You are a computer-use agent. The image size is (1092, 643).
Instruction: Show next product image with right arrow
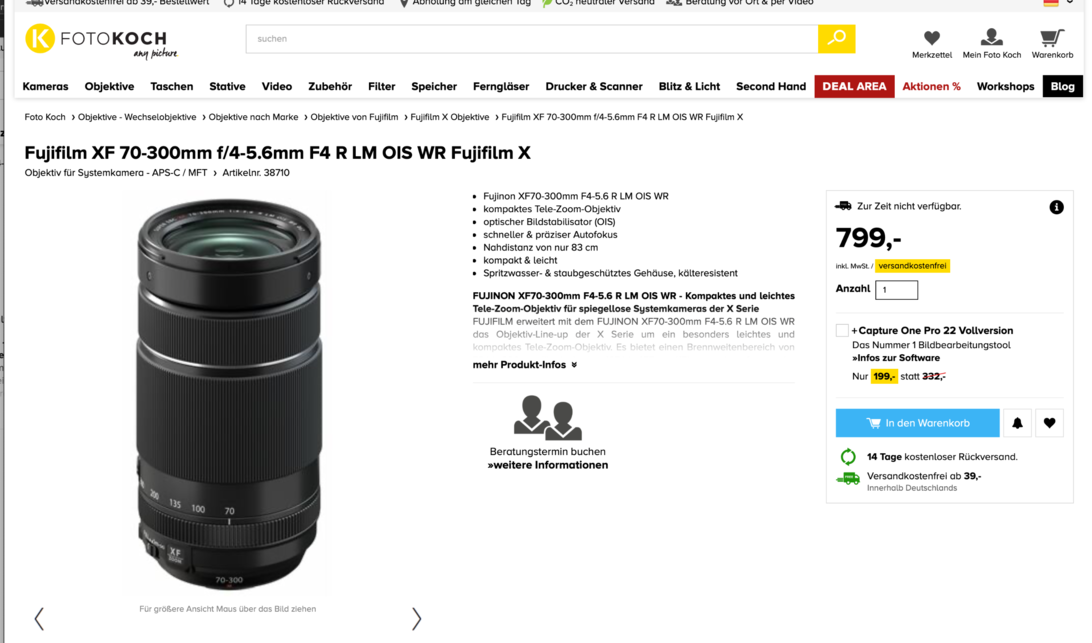(x=416, y=619)
